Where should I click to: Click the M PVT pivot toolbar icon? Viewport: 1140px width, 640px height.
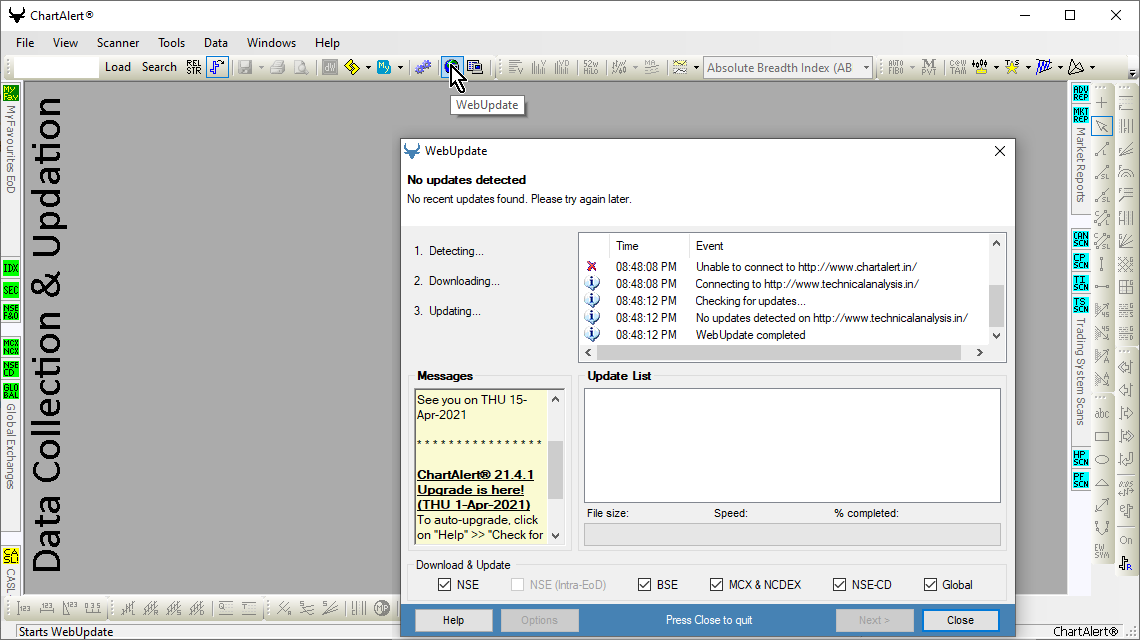[928, 67]
